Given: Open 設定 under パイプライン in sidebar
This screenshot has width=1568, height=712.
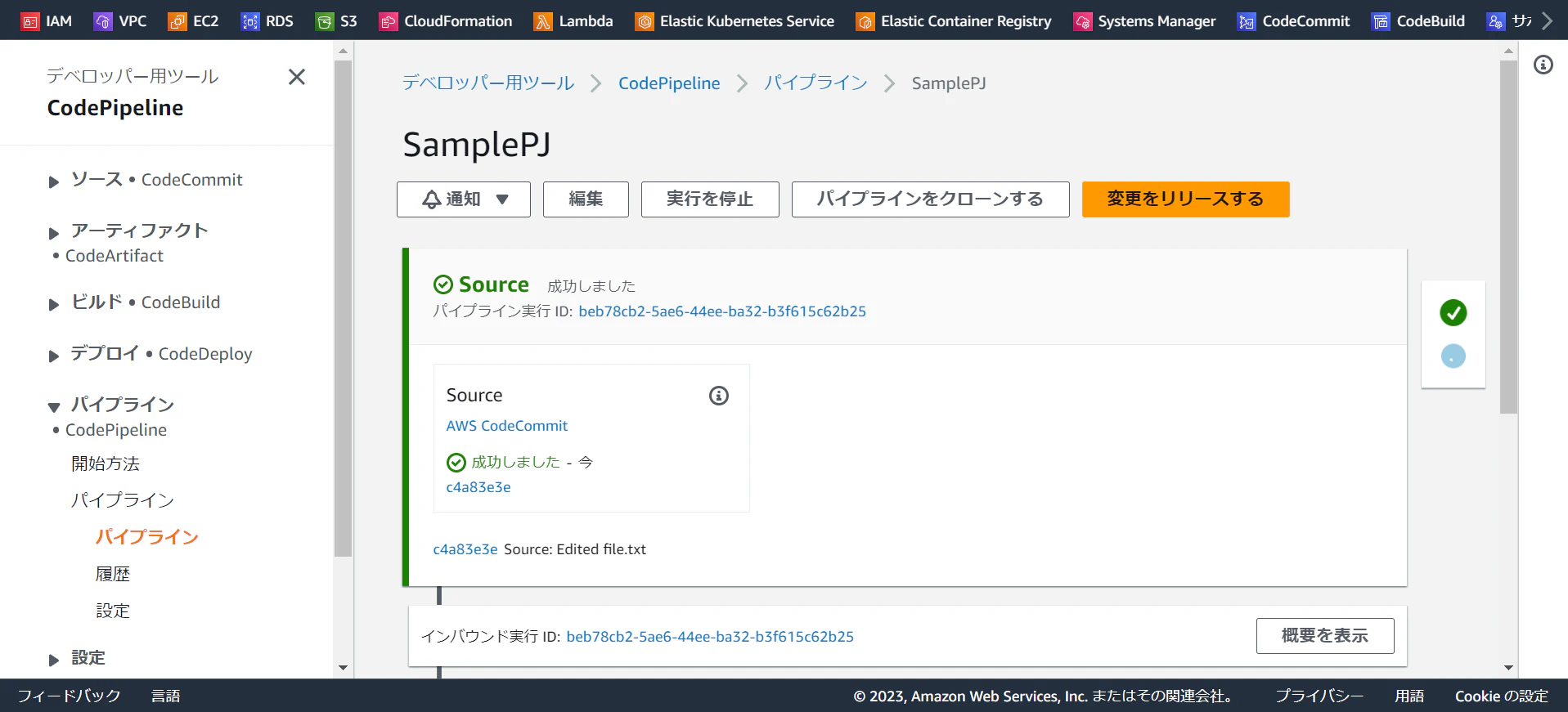Looking at the screenshot, I should coord(113,611).
